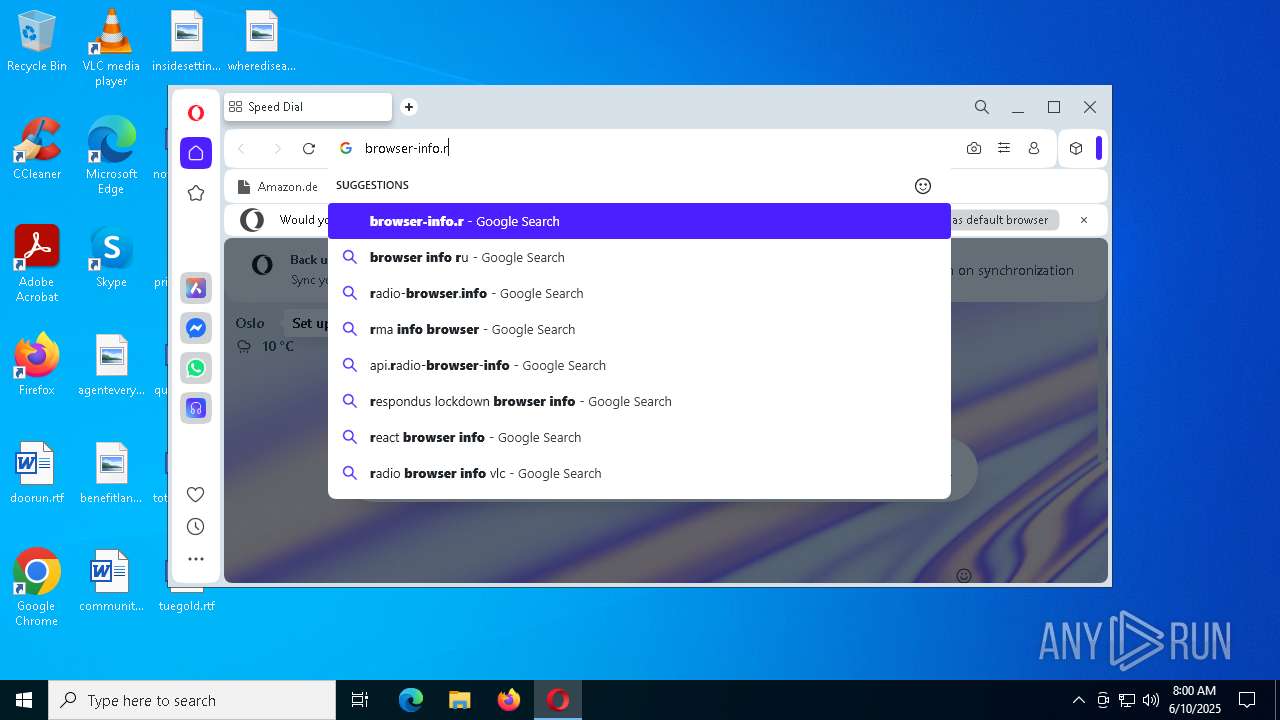
Task: Open the Opera main menu logo
Action: pos(196,113)
